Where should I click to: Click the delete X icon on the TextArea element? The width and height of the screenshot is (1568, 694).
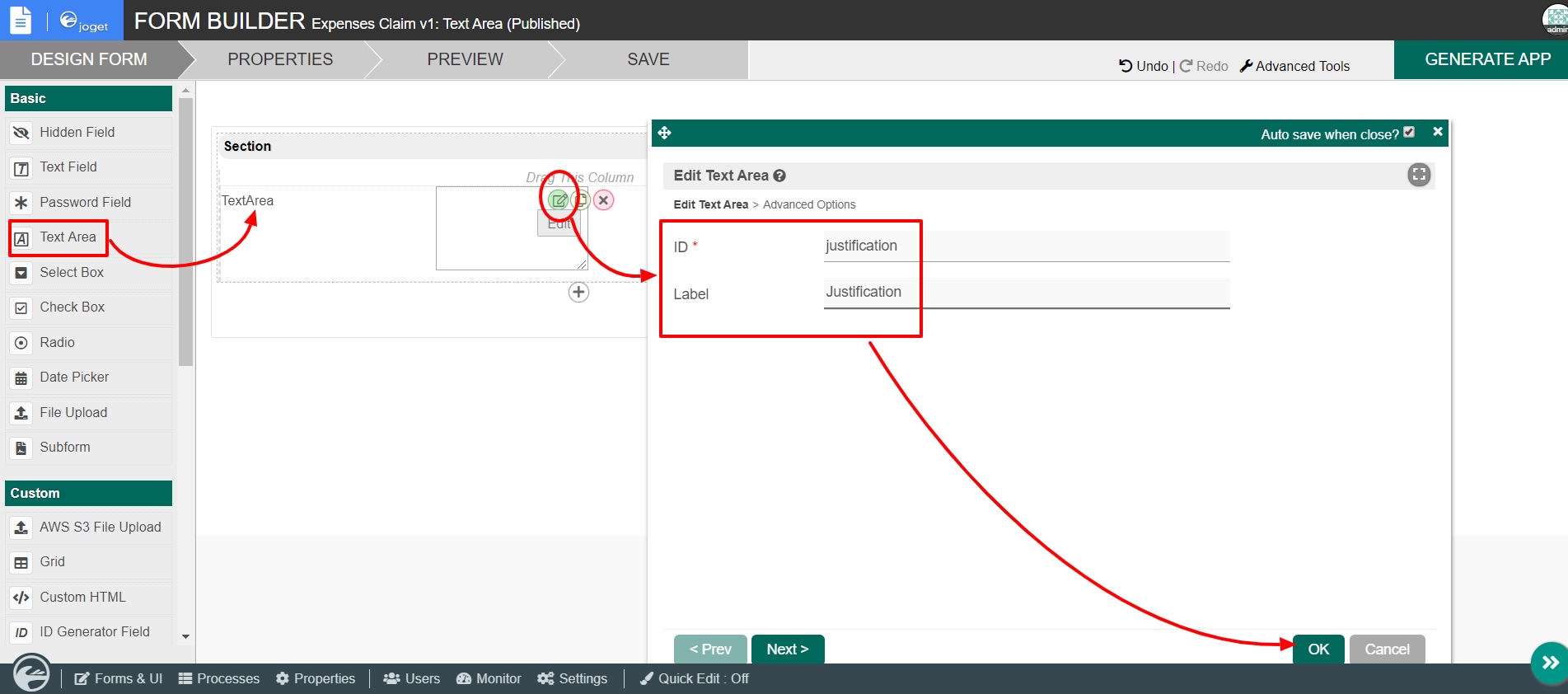604,200
